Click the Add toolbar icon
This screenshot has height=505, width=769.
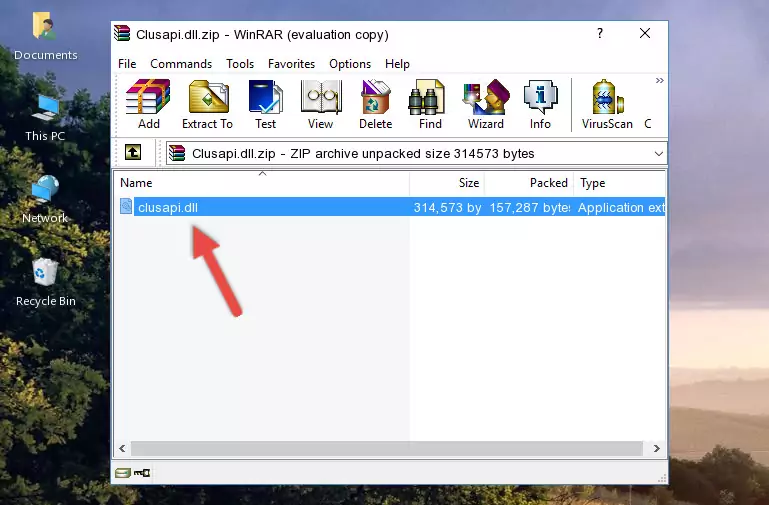pos(148,104)
